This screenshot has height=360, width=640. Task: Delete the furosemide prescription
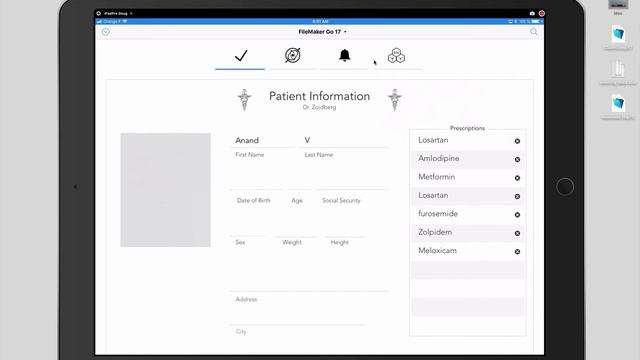[517, 215]
